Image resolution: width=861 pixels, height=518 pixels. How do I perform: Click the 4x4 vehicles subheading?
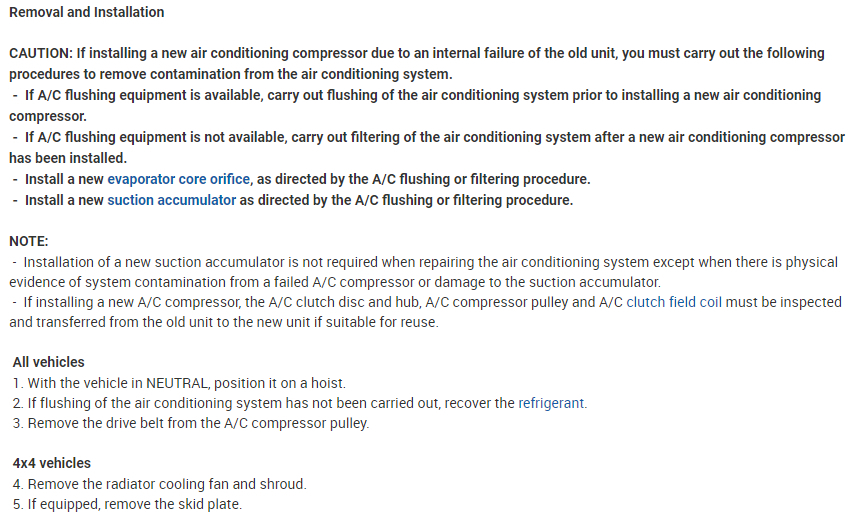coord(51,463)
